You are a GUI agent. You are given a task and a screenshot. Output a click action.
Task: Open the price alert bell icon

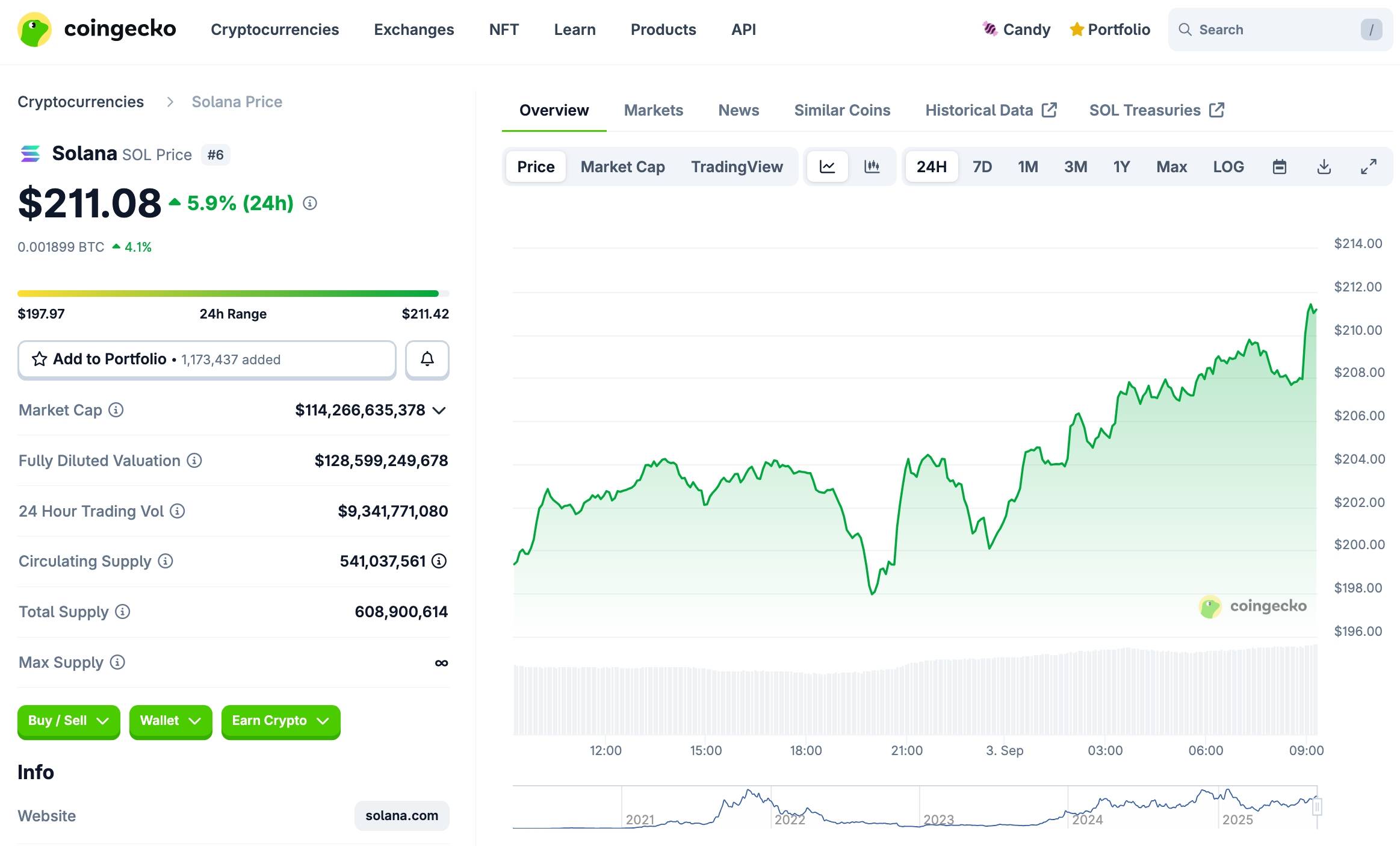pyautogui.click(x=427, y=359)
